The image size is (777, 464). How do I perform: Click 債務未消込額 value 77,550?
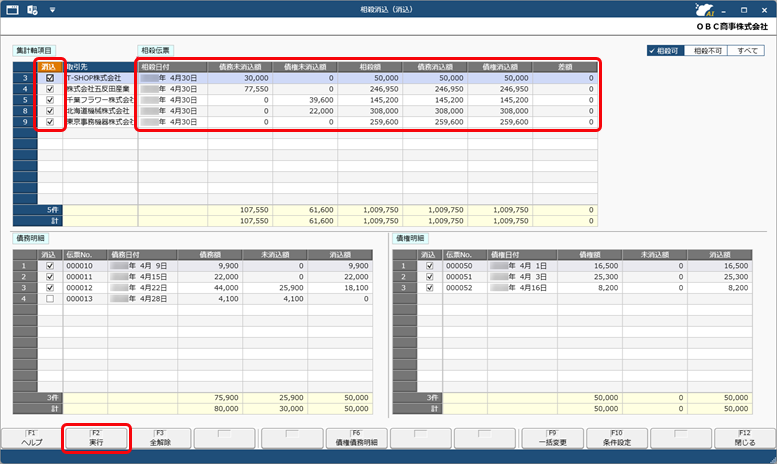point(256,89)
